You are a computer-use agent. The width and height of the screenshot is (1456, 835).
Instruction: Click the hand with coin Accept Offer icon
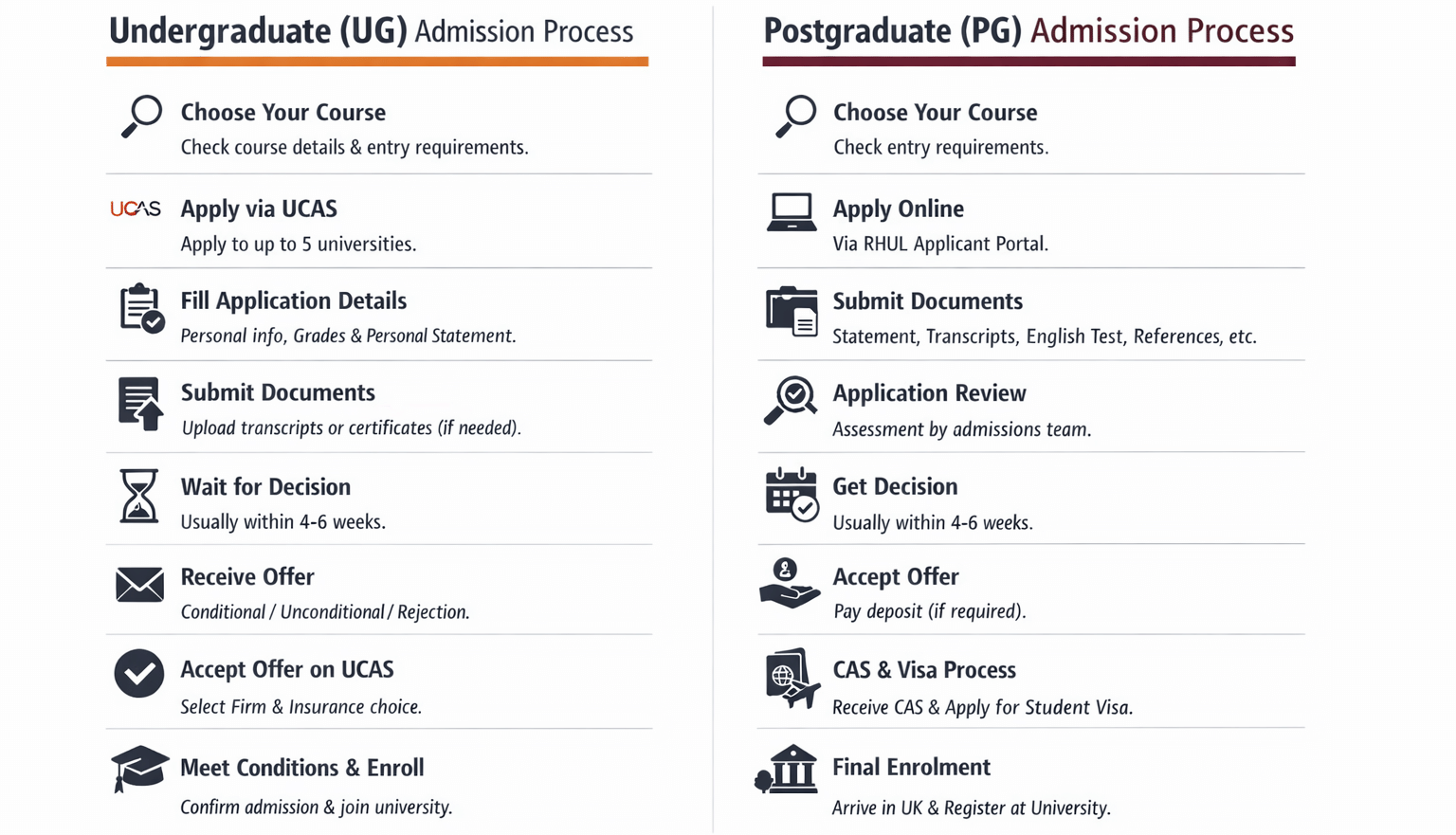click(789, 584)
